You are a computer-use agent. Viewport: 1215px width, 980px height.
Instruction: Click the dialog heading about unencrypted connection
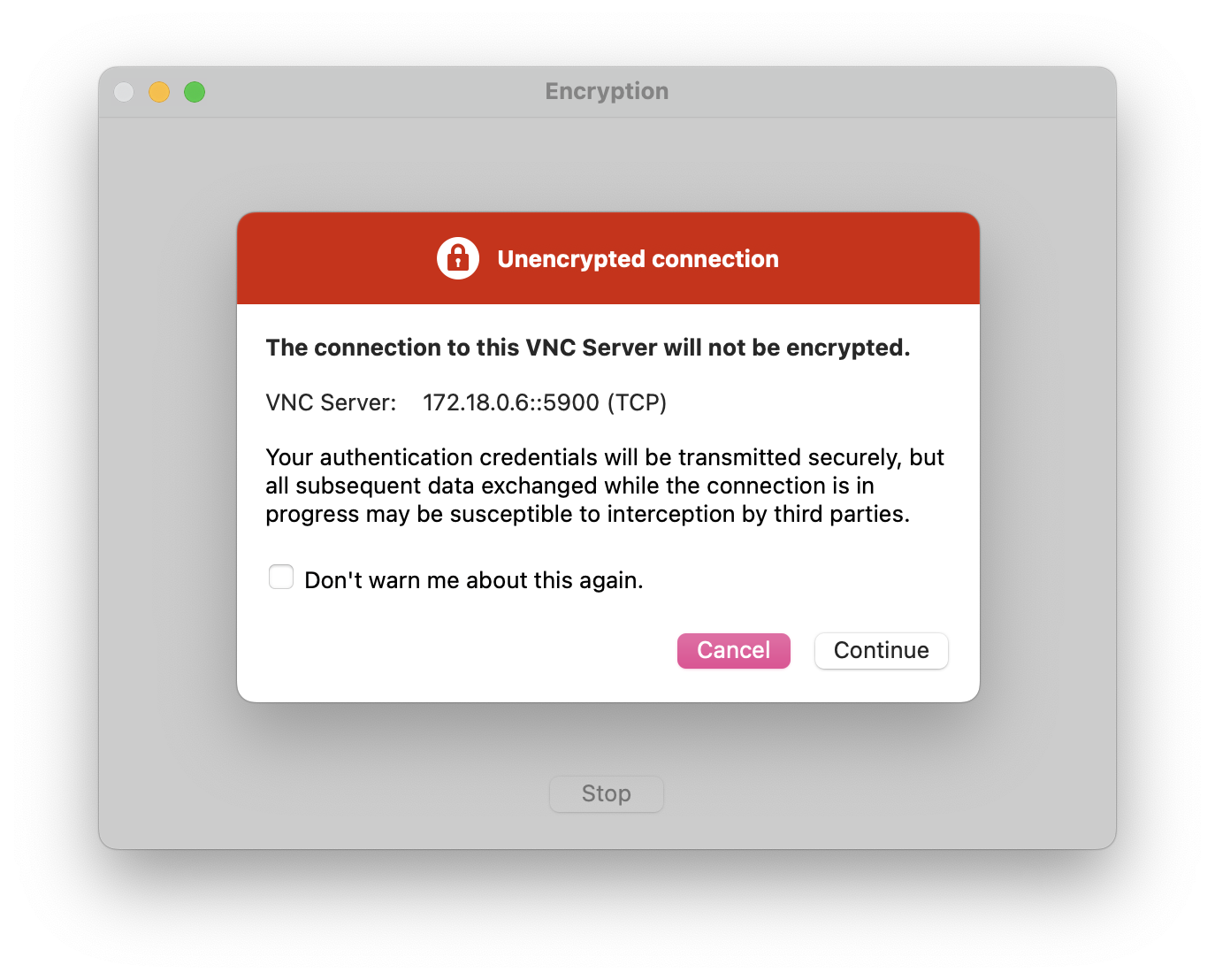pyautogui.click(x=587, y=348)
